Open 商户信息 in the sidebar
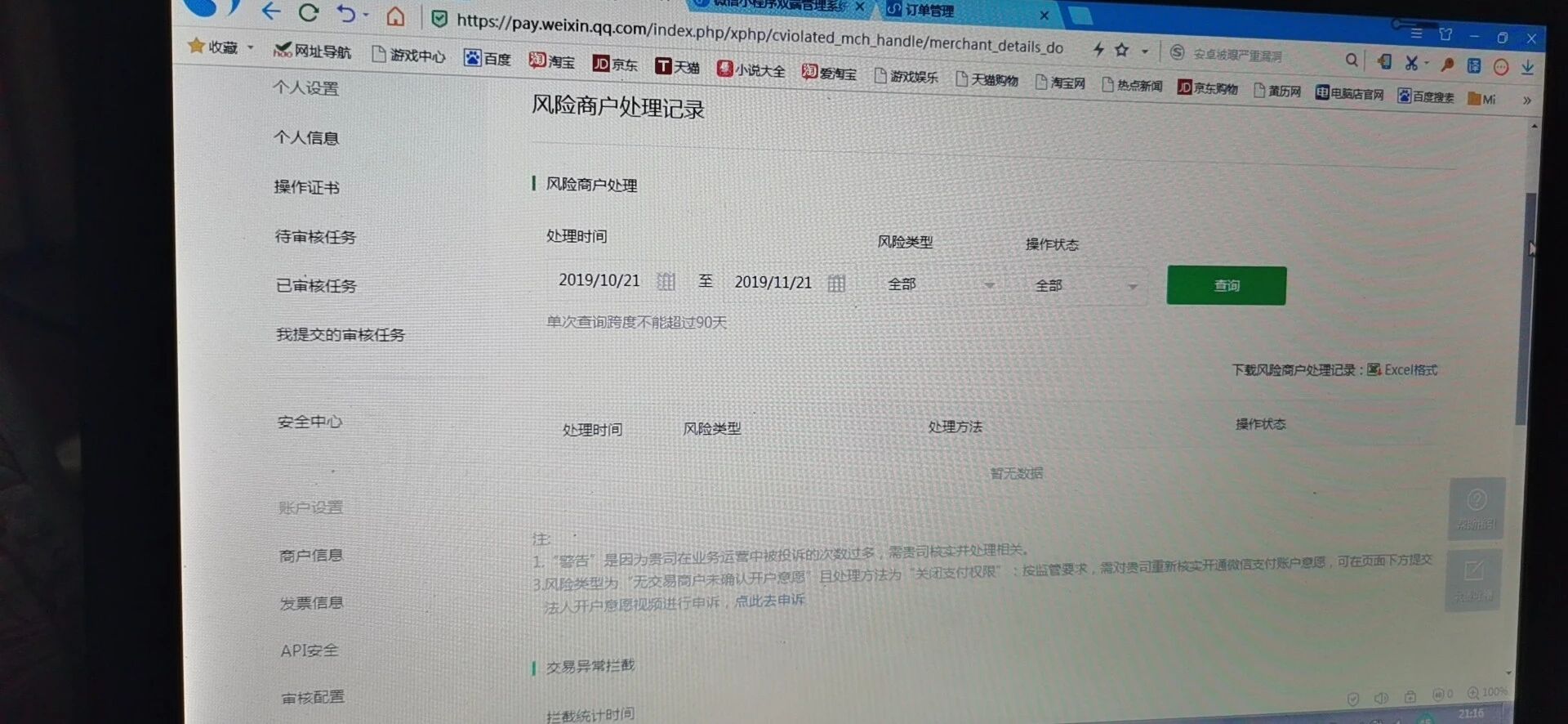1568x724 pixels. 311,556
